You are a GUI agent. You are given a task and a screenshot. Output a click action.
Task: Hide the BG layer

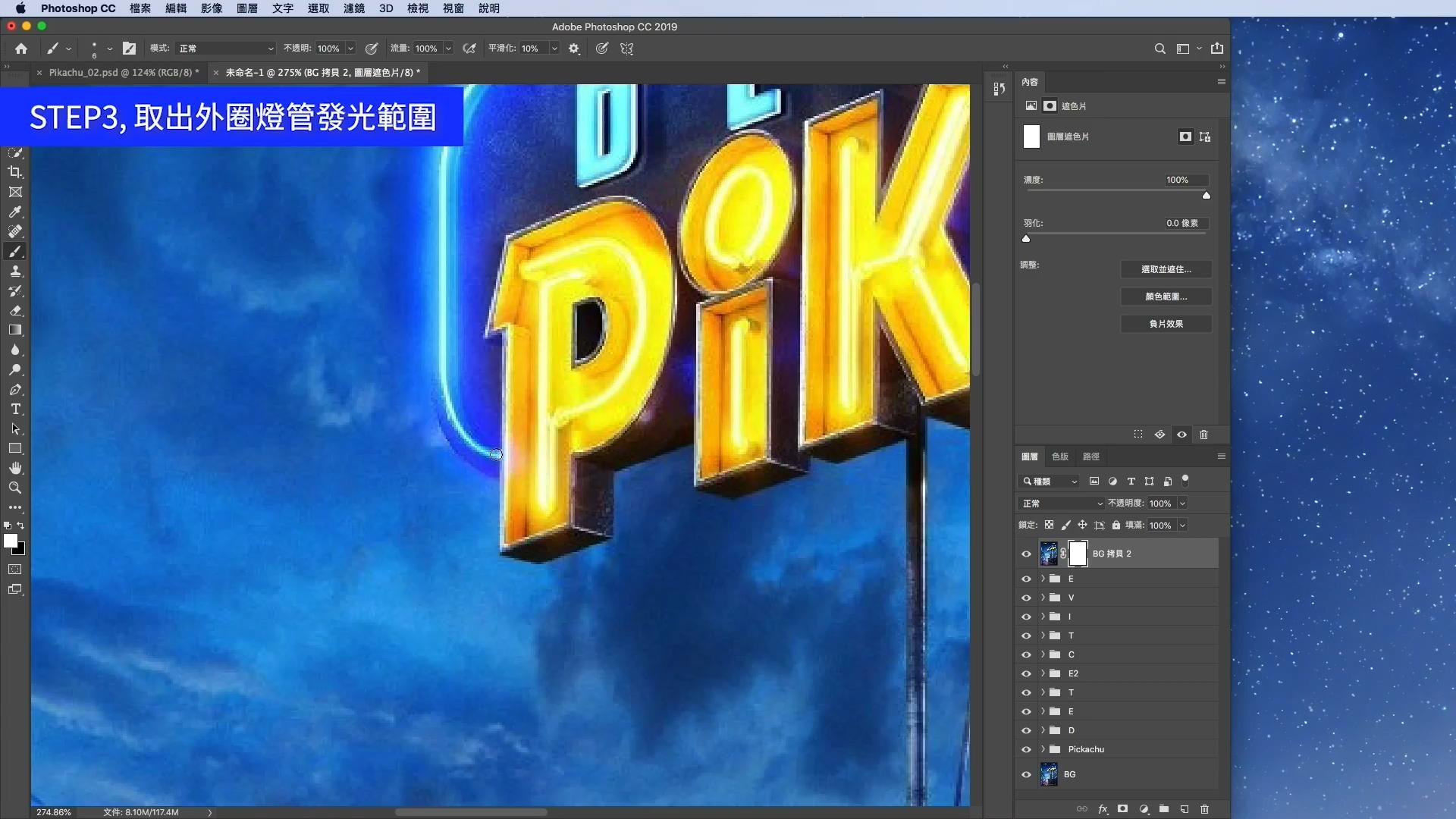click(1026, 774)
